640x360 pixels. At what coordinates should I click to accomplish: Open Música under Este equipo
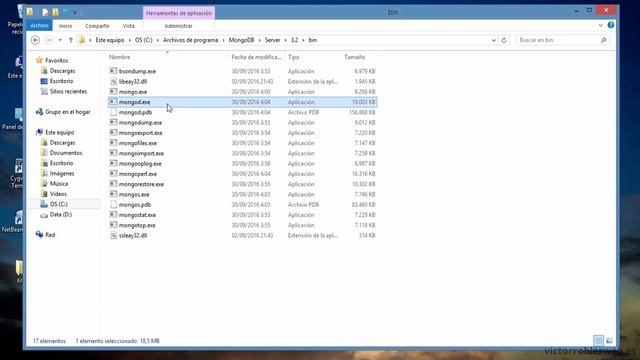coord(59,184)
